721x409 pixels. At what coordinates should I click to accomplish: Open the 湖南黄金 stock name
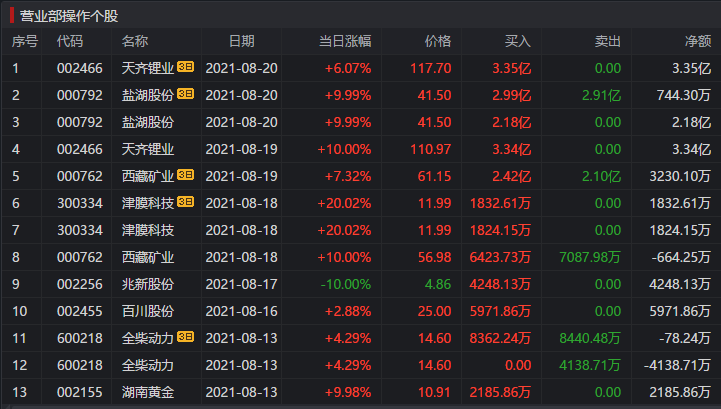pyautogui.click(x=147, y=392)
